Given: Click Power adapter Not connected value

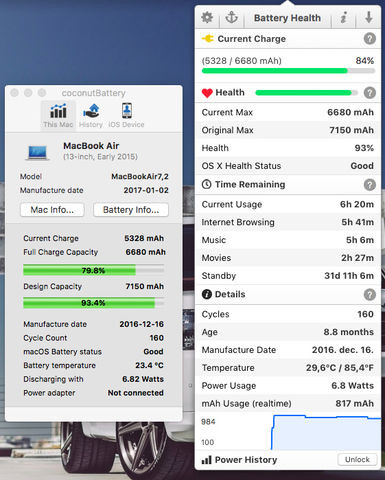Looking at the screenshot, I should pos(135,393).
